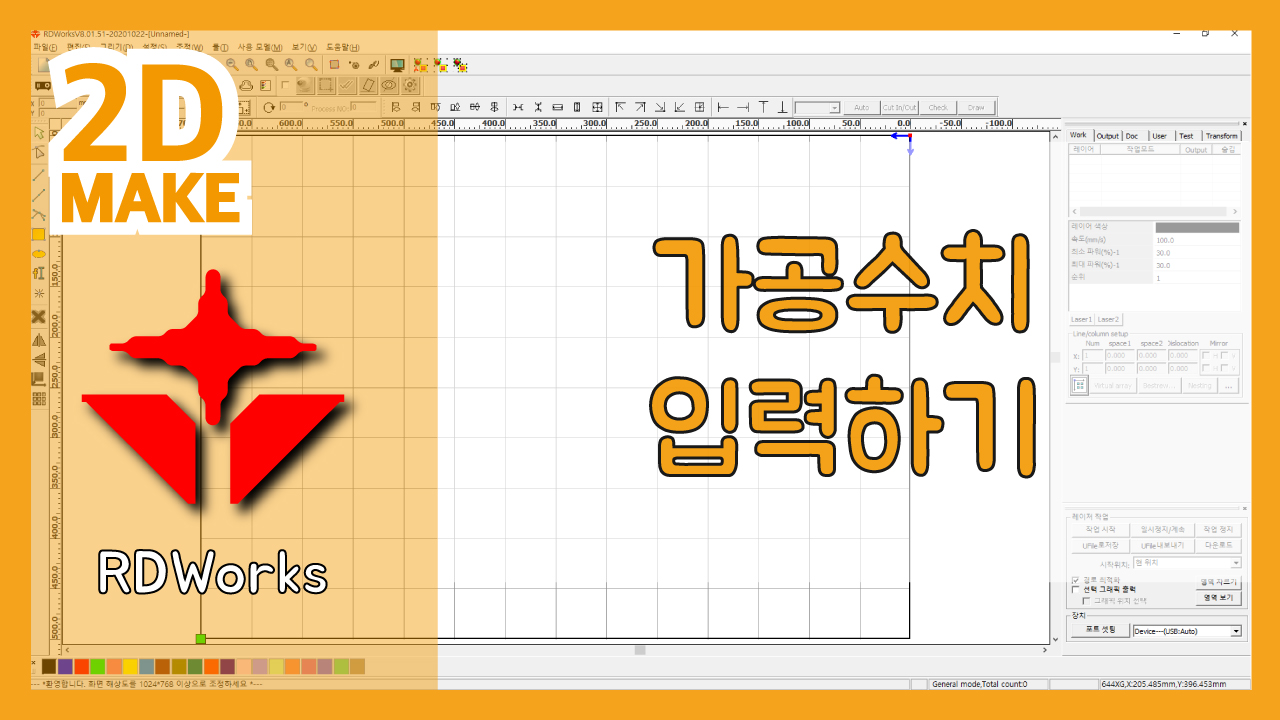Viewport: 1280px width, 720px height.
Task: Toggle Mirror V checkbox in Y row
Action: coord(1224,368)
